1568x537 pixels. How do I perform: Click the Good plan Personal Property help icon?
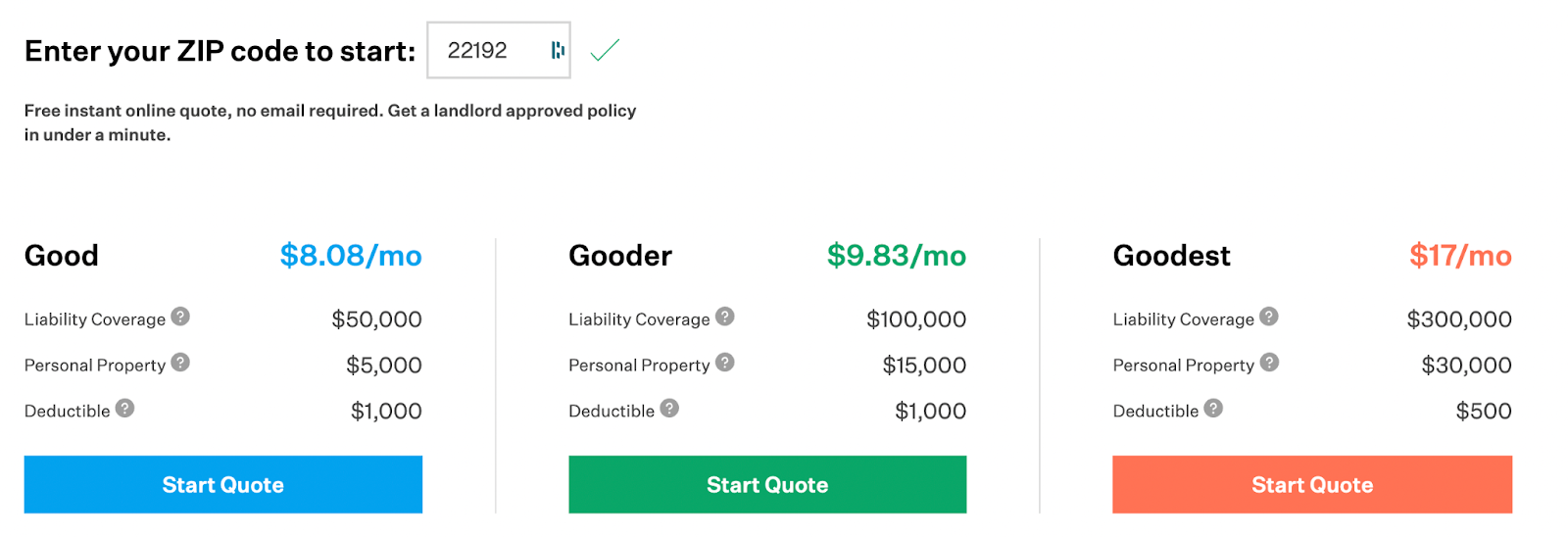180,363
